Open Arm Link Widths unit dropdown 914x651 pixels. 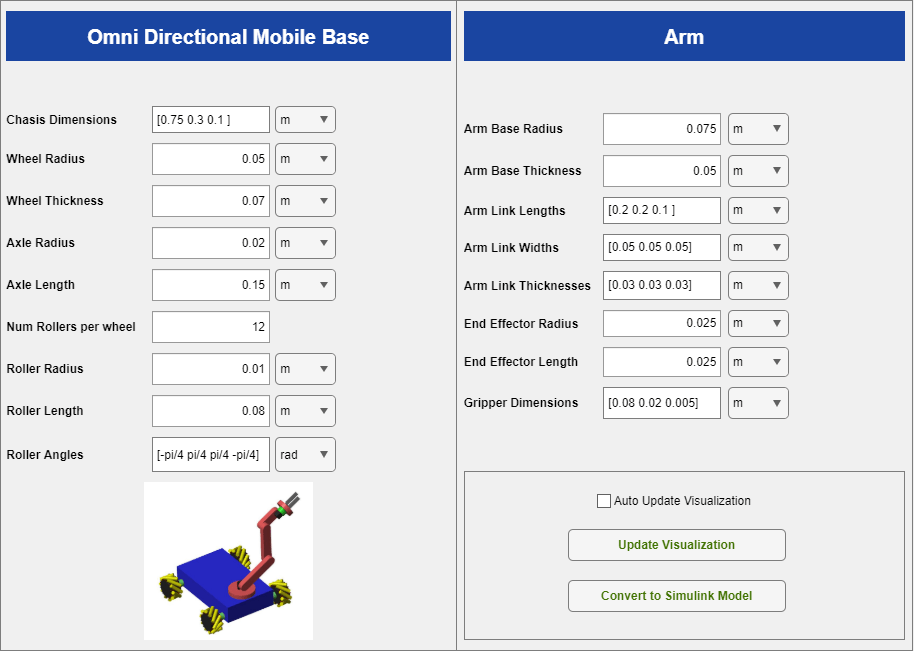click(x=758, y=247)
